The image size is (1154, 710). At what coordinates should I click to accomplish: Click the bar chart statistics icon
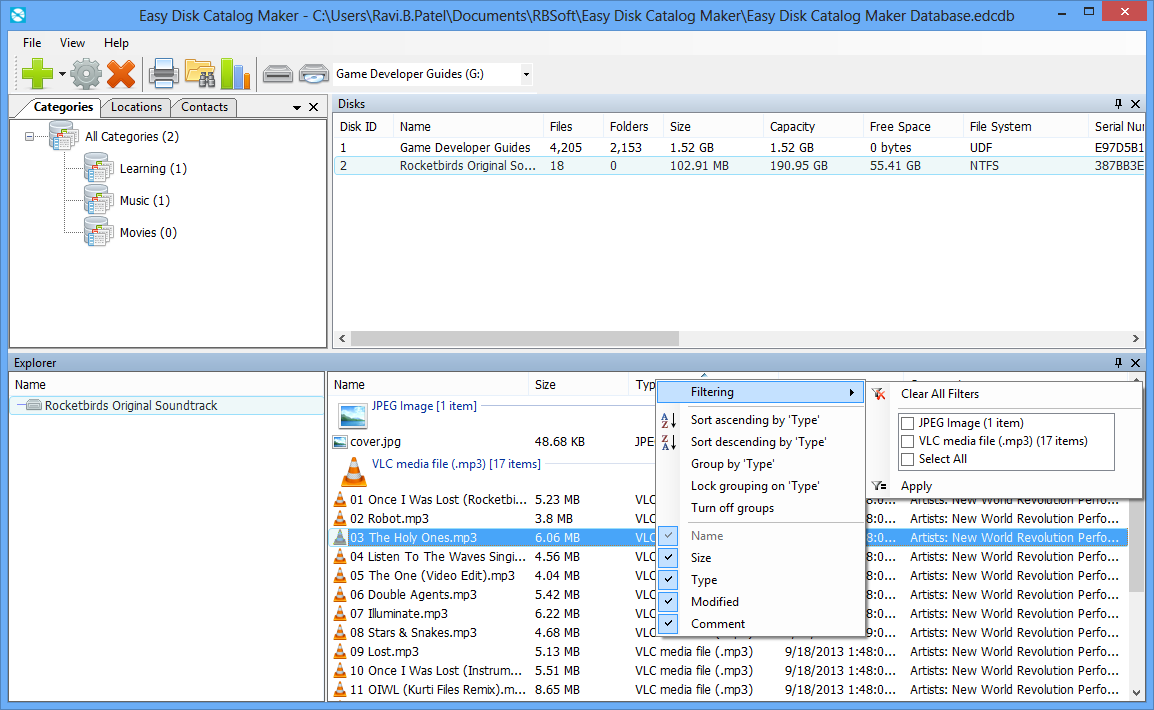pyautogui.click(x=236, y=74)
